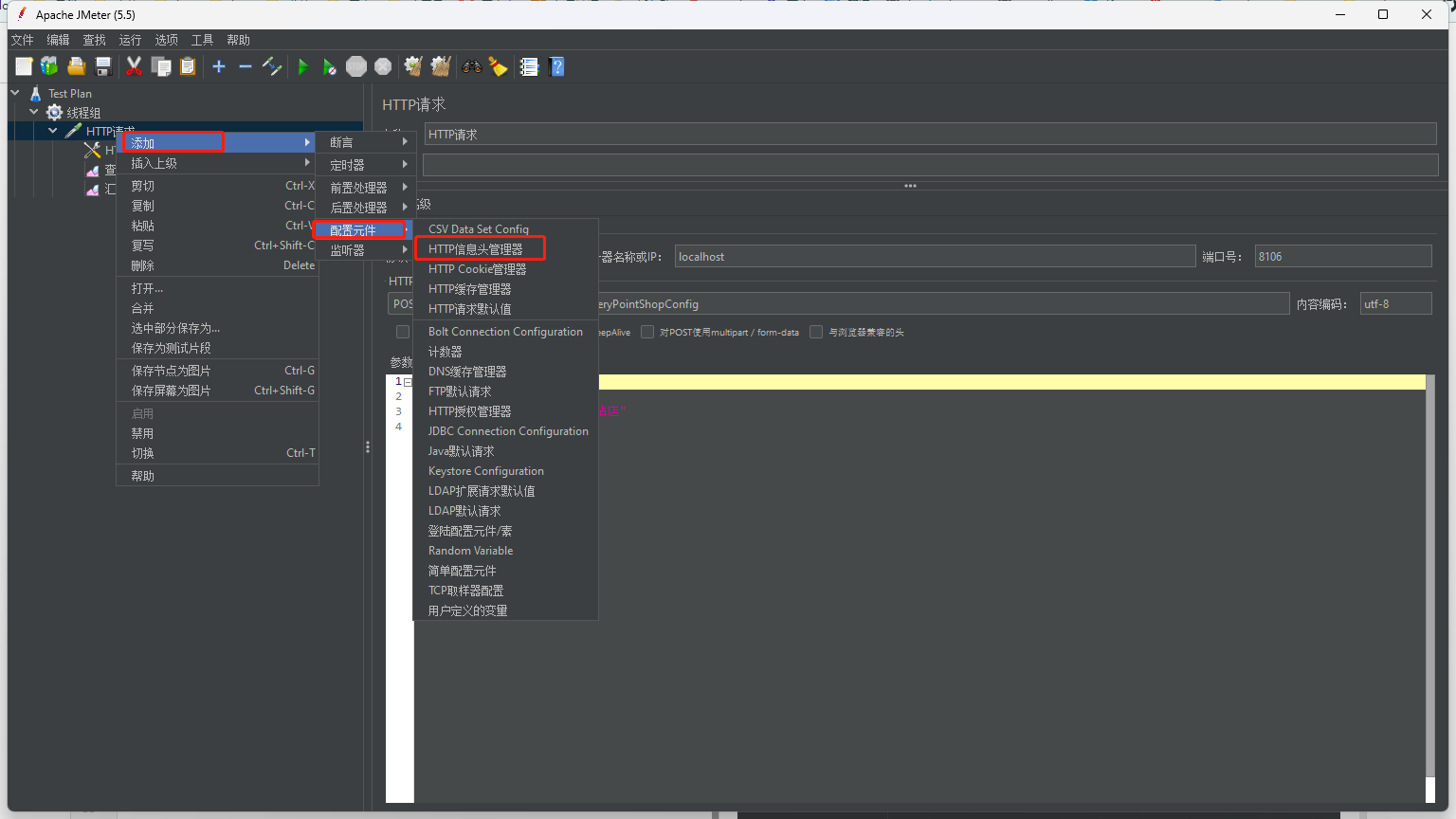This screenshot has width=1456, height=819.
Task: Toggle the multipart / form-data checkbox
Action: [647, 332]
